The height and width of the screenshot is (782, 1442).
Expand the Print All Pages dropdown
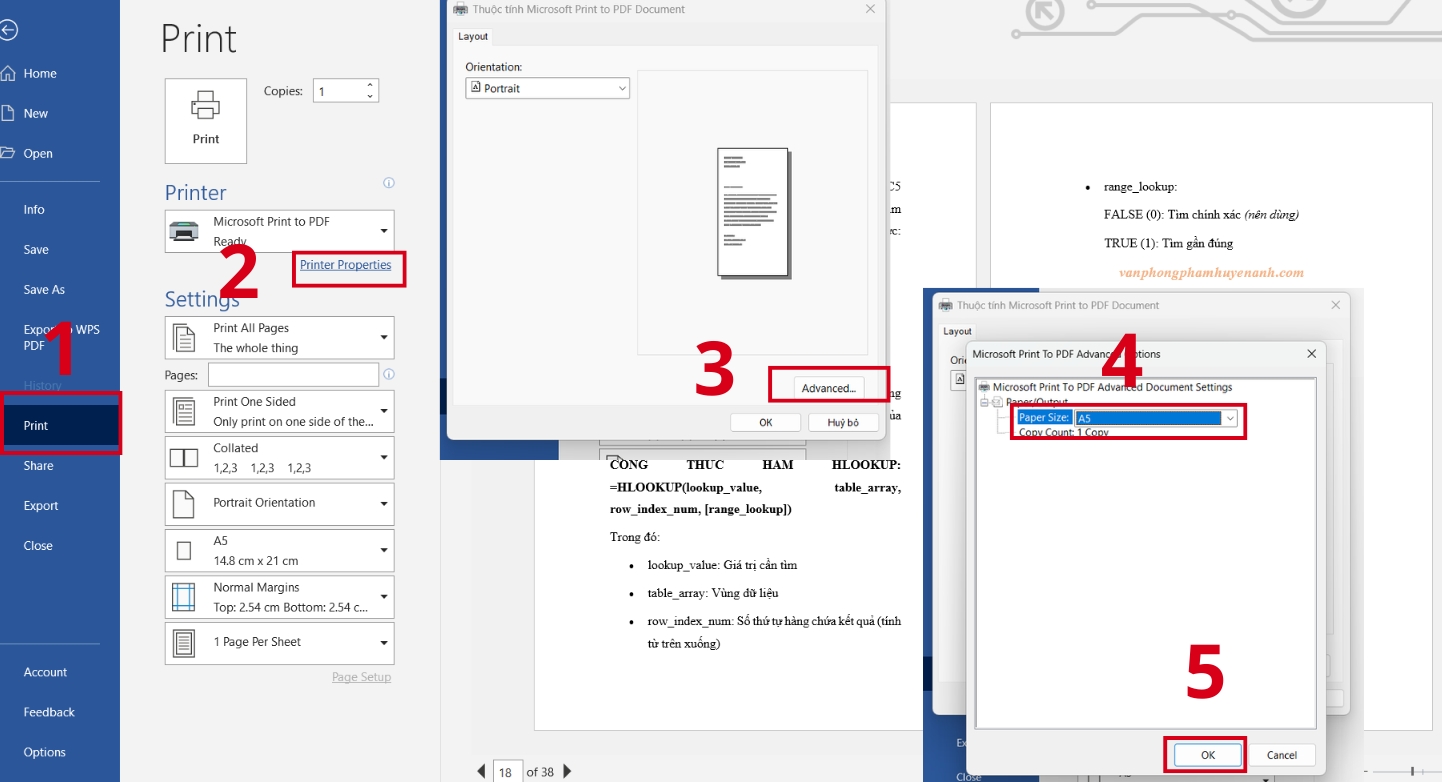click(280, 338)
